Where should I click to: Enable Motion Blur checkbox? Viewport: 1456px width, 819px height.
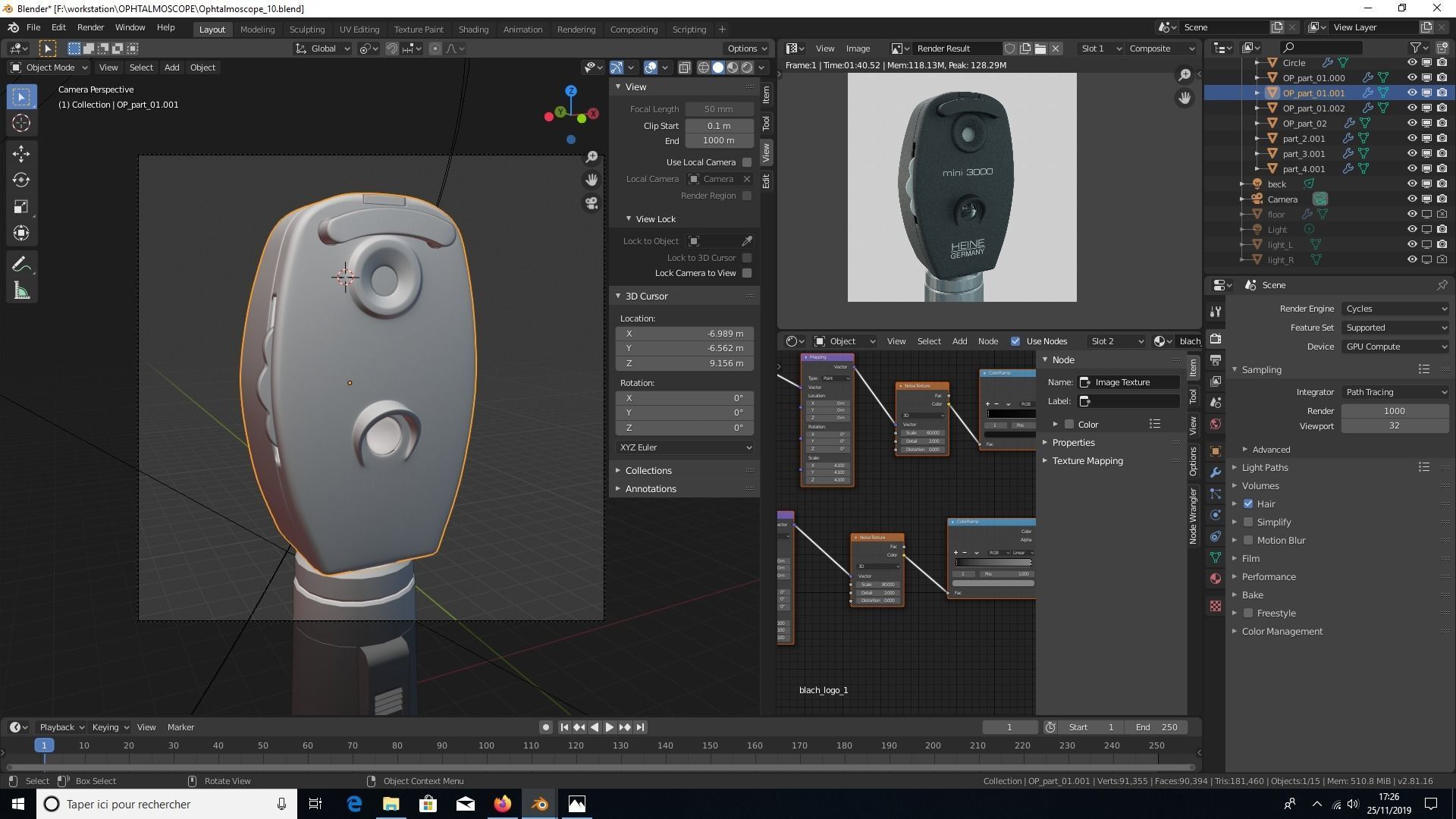point(1248,540)
